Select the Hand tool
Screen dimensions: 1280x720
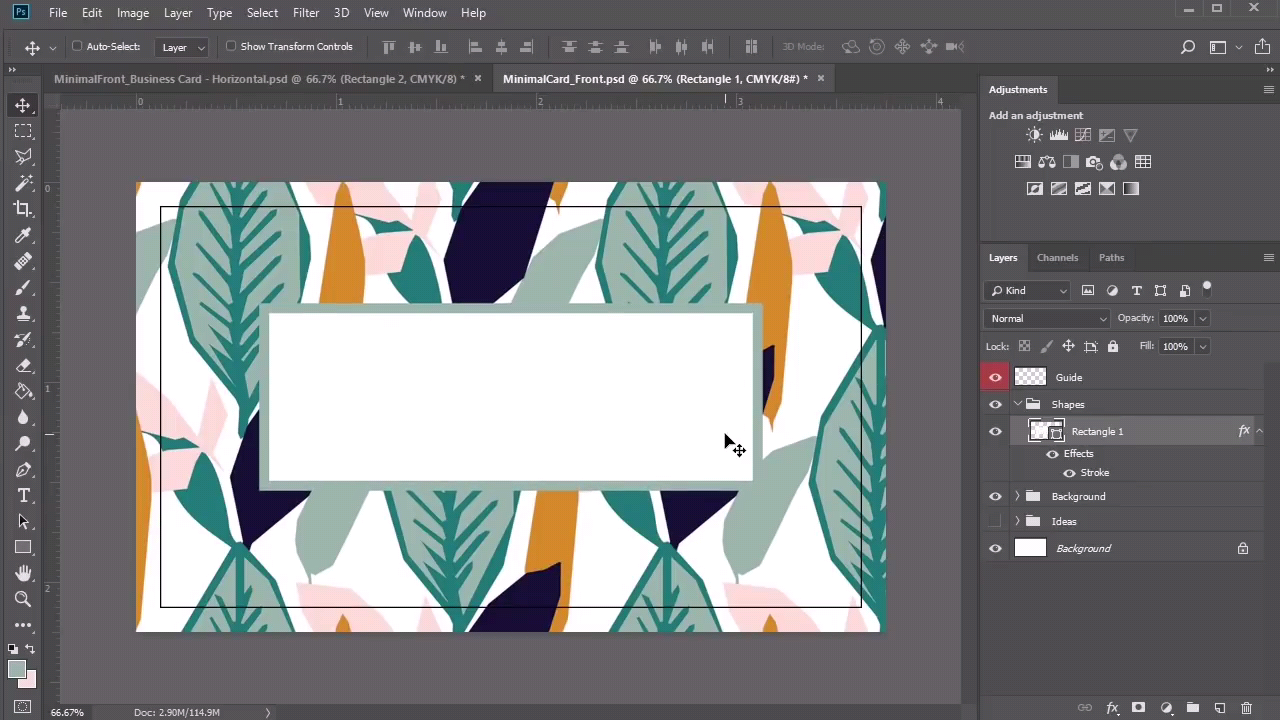23,573
